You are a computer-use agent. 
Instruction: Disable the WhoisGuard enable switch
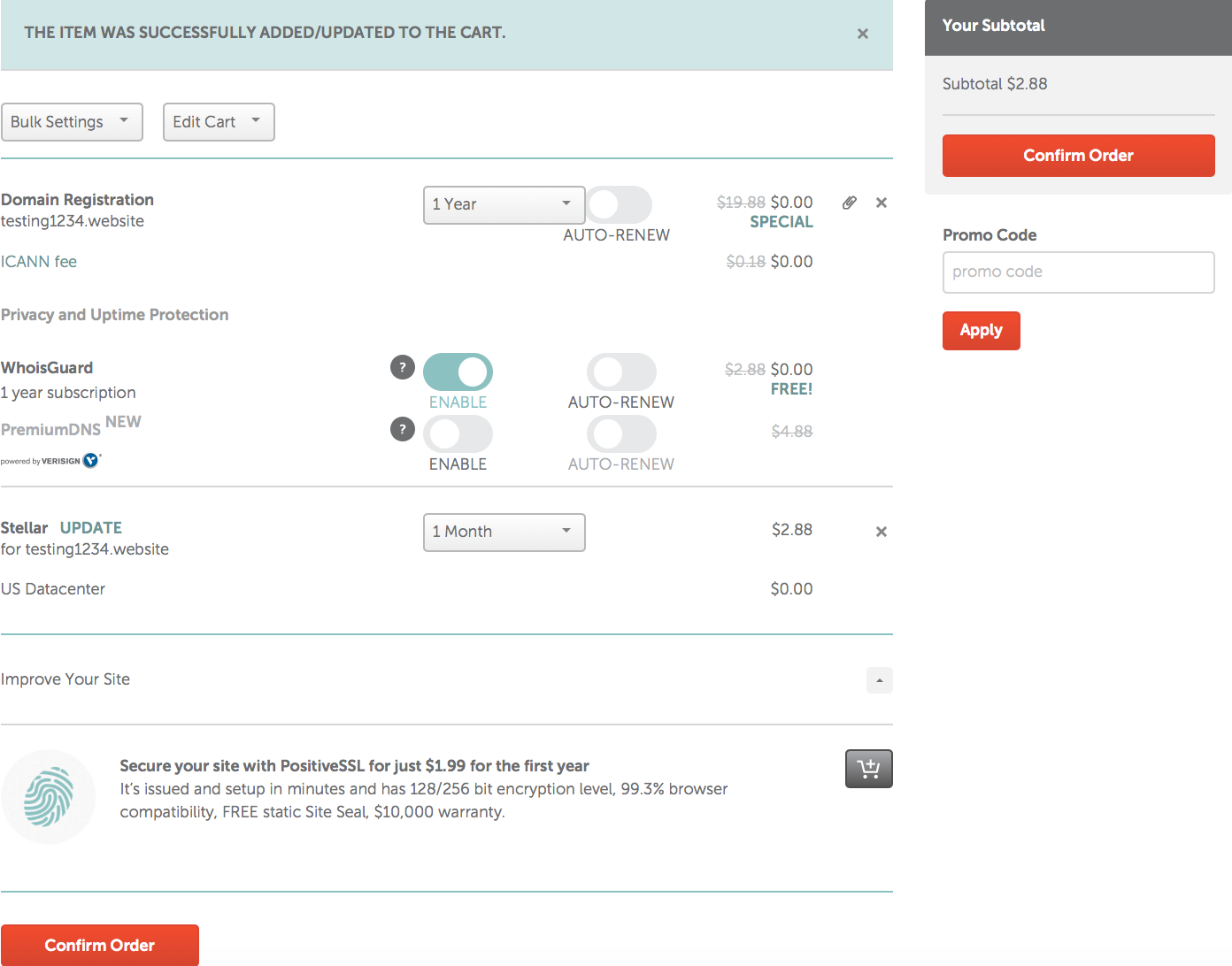(458, 372)
